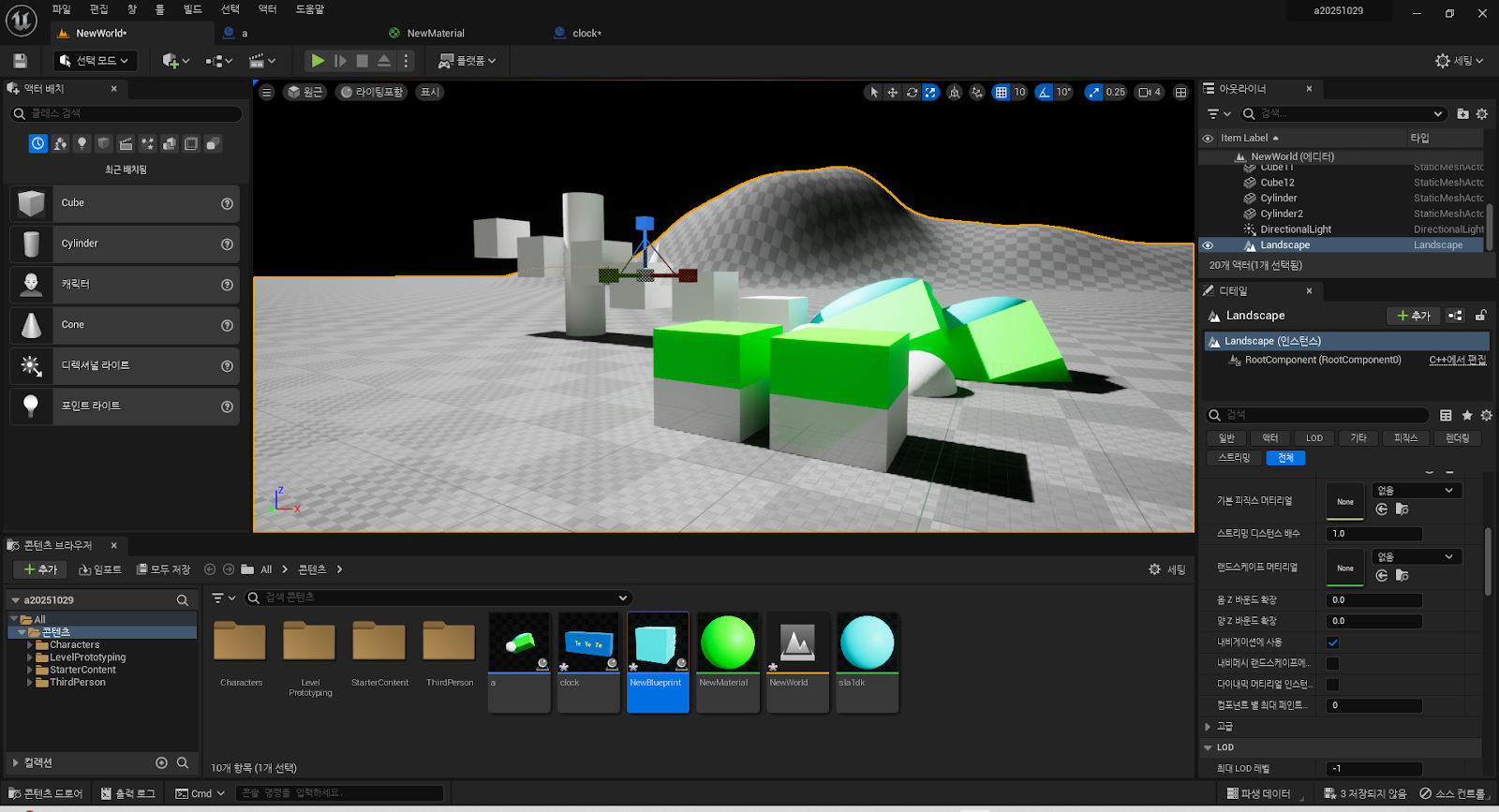Maximize or restore the viewport layout icon
The width and height of the screenshot is (1499, 812).
1180,92
